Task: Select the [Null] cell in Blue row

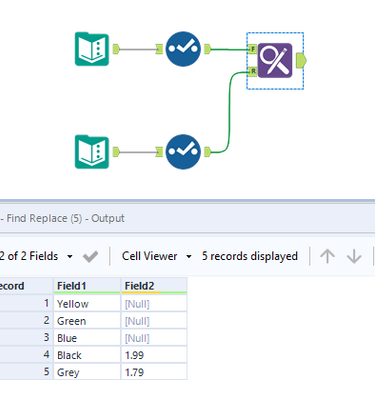Action: point(154,338)
